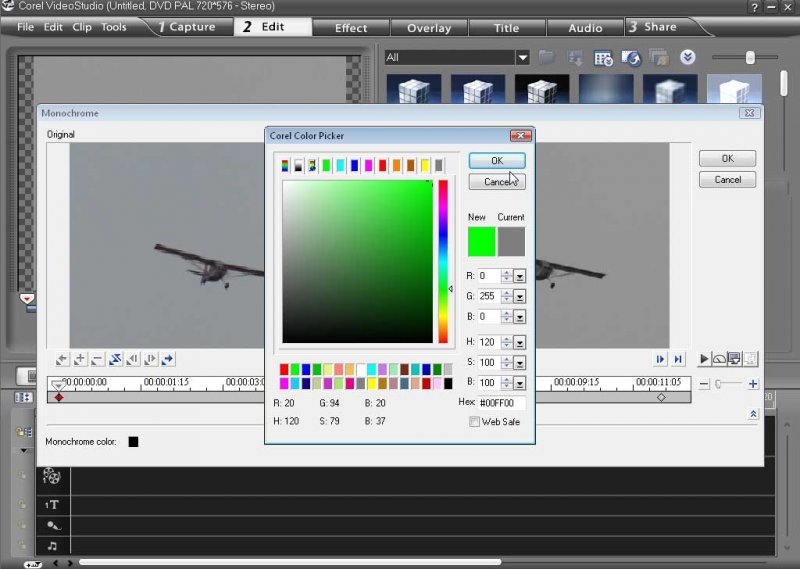
Task: Expand the G value dropdown arrow
Action: pyautogui.click(x=520, y=296)
